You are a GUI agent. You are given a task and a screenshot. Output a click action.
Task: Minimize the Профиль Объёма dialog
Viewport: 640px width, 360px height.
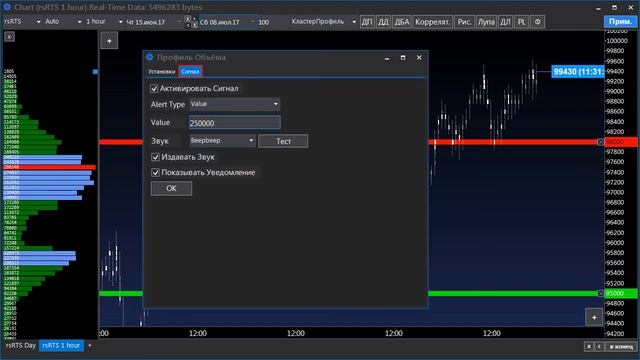[x=387, y=58]
